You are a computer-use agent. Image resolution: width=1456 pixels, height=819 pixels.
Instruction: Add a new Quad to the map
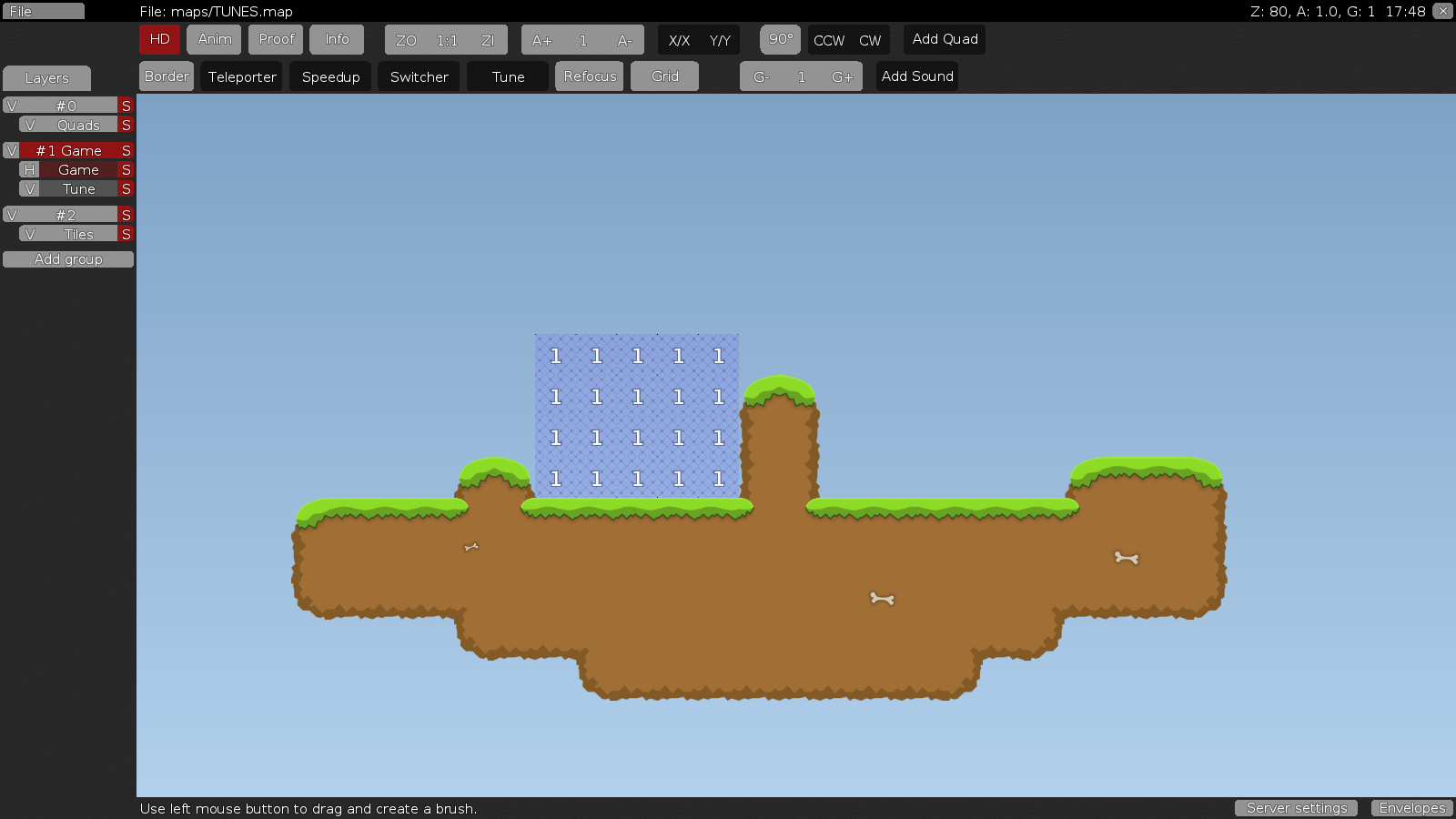[944, 39]
